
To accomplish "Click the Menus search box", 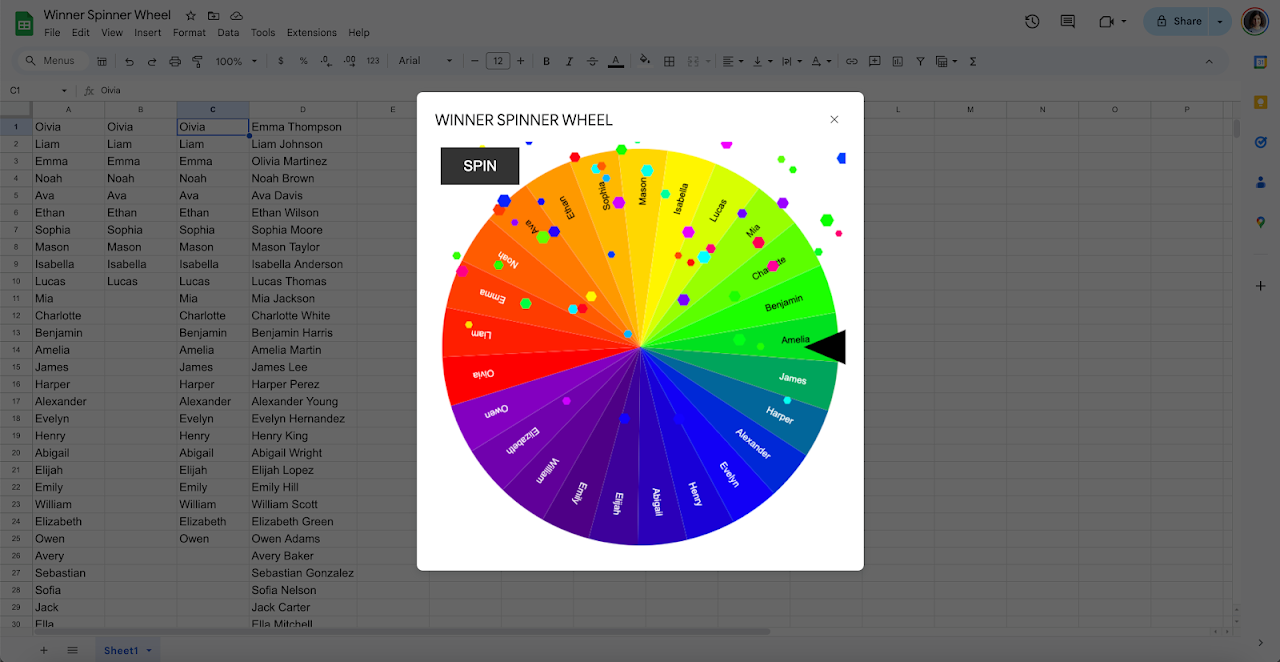I will pos(52,61).
